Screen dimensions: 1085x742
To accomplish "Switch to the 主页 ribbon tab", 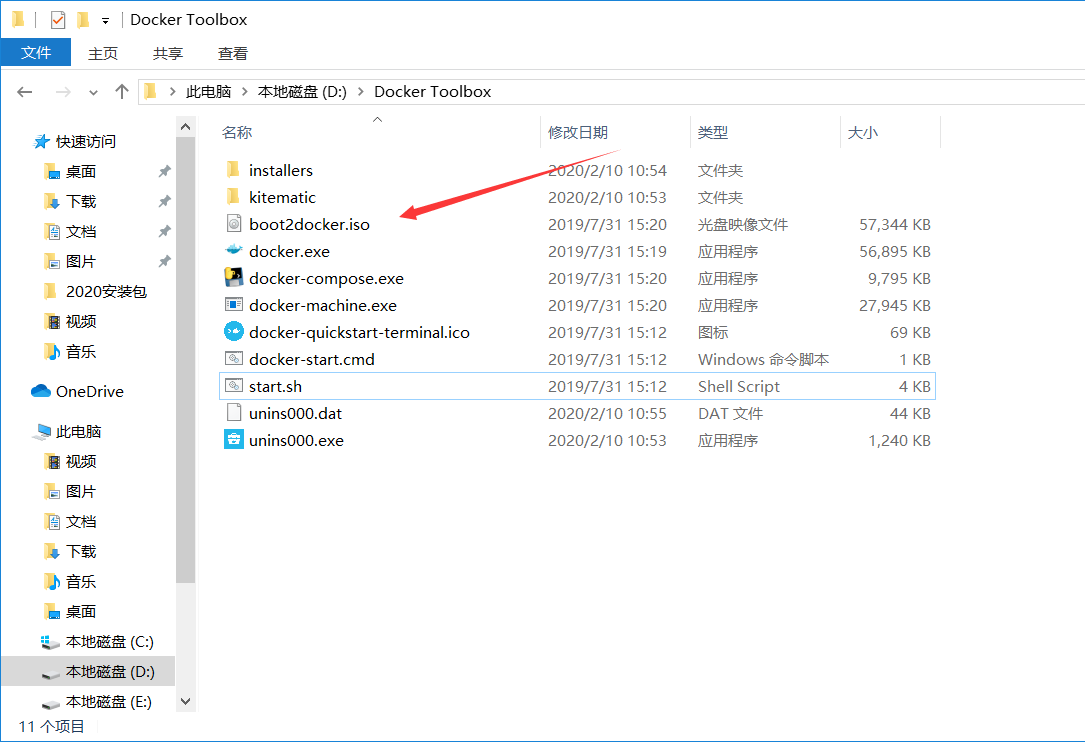I will (x=103, y=53).
